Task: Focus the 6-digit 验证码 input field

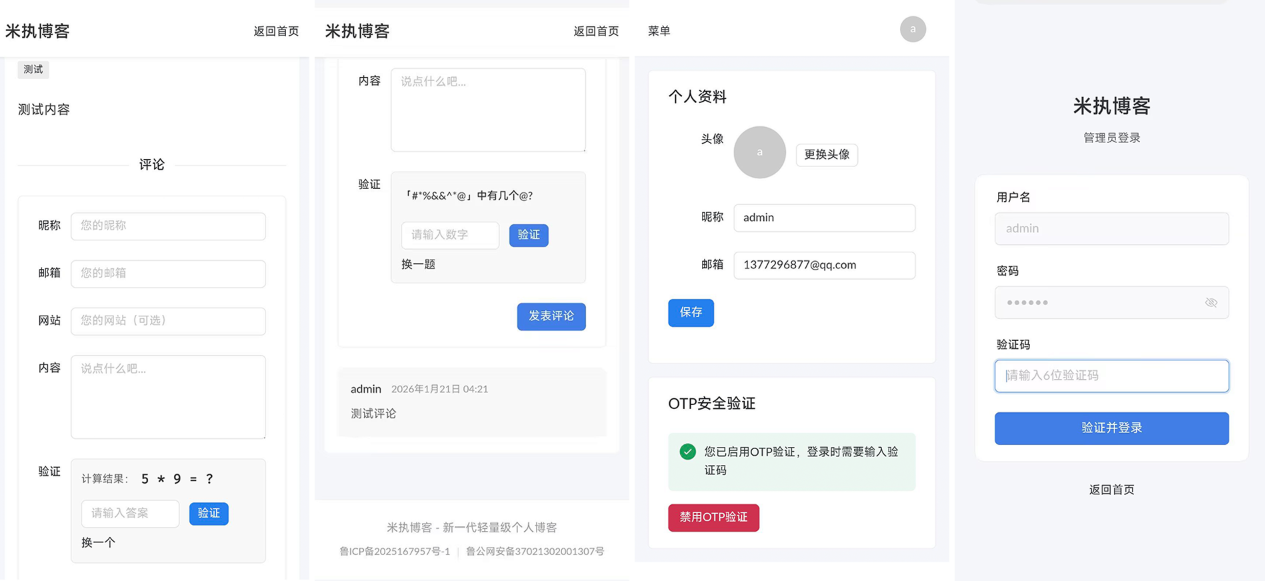Action: 1111,375
